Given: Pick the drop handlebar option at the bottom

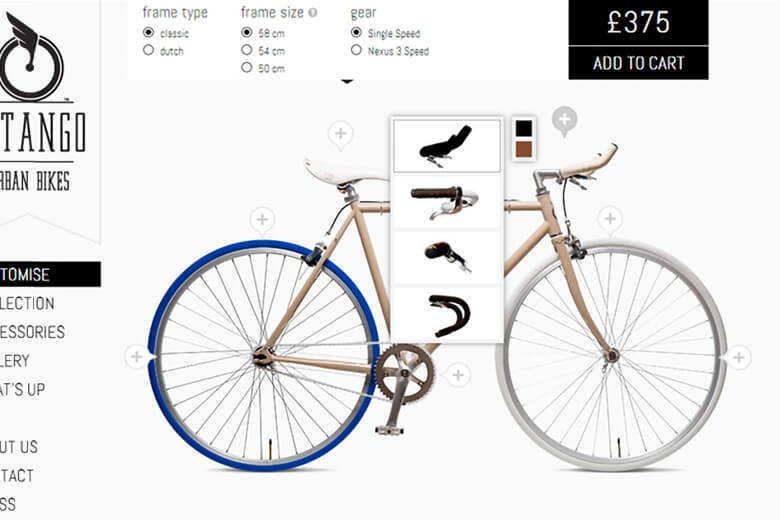Looking at the screenshot, I should coord(447,314).
